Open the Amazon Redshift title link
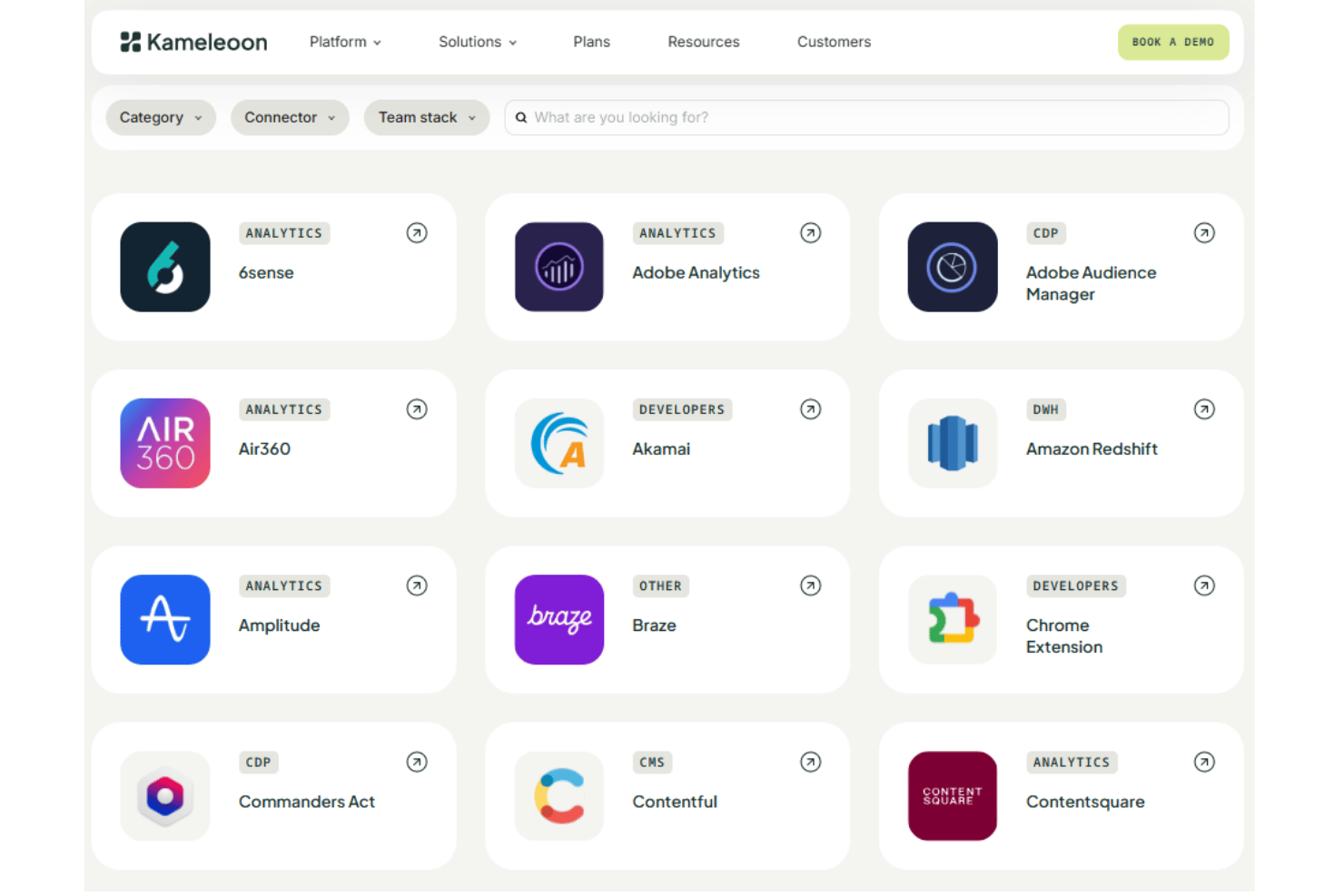 point(1092,448)
